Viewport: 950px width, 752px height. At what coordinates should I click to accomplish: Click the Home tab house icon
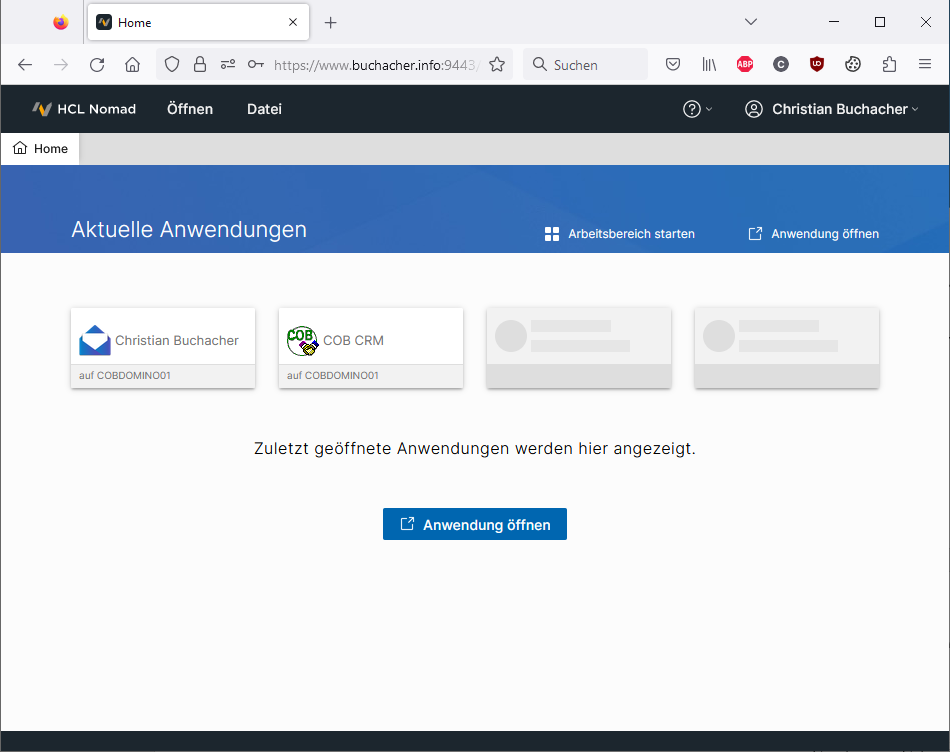[20, 148]
